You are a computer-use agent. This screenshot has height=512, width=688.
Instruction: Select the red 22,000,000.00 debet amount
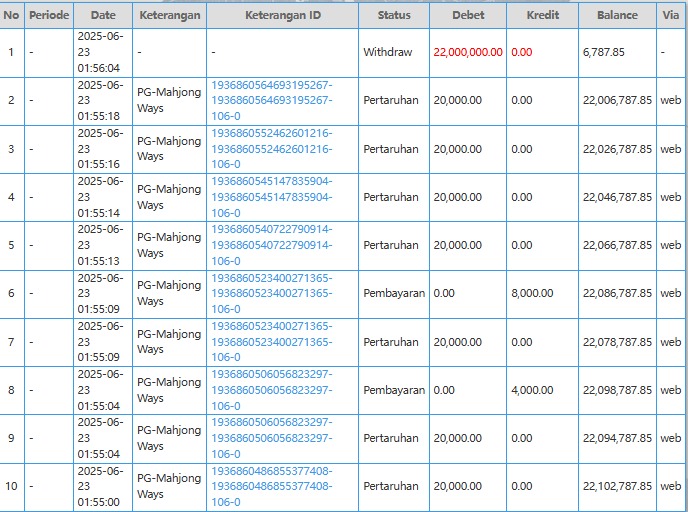(x=468, y=52)
